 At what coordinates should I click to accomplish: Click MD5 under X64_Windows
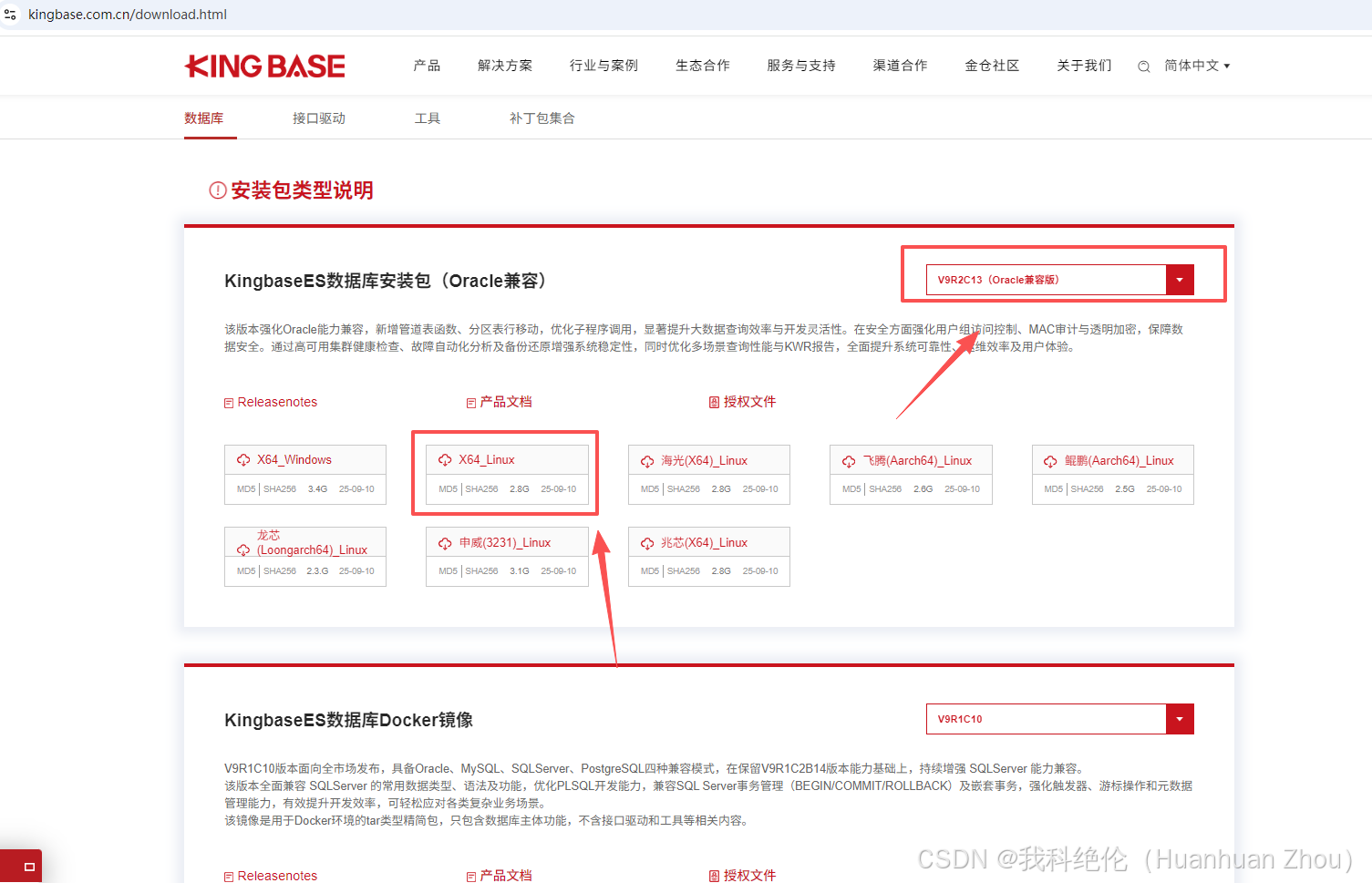(x=246, y=489)
